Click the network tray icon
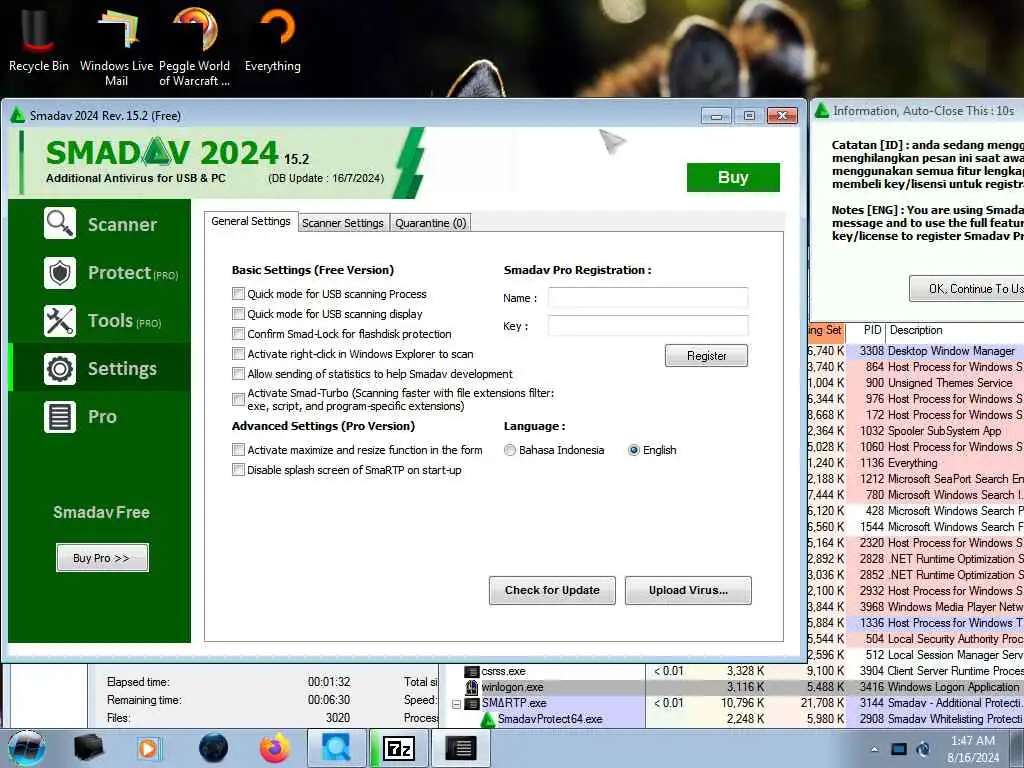The width and height of the screenshot is (1024, 768). [x=899, y=749]
